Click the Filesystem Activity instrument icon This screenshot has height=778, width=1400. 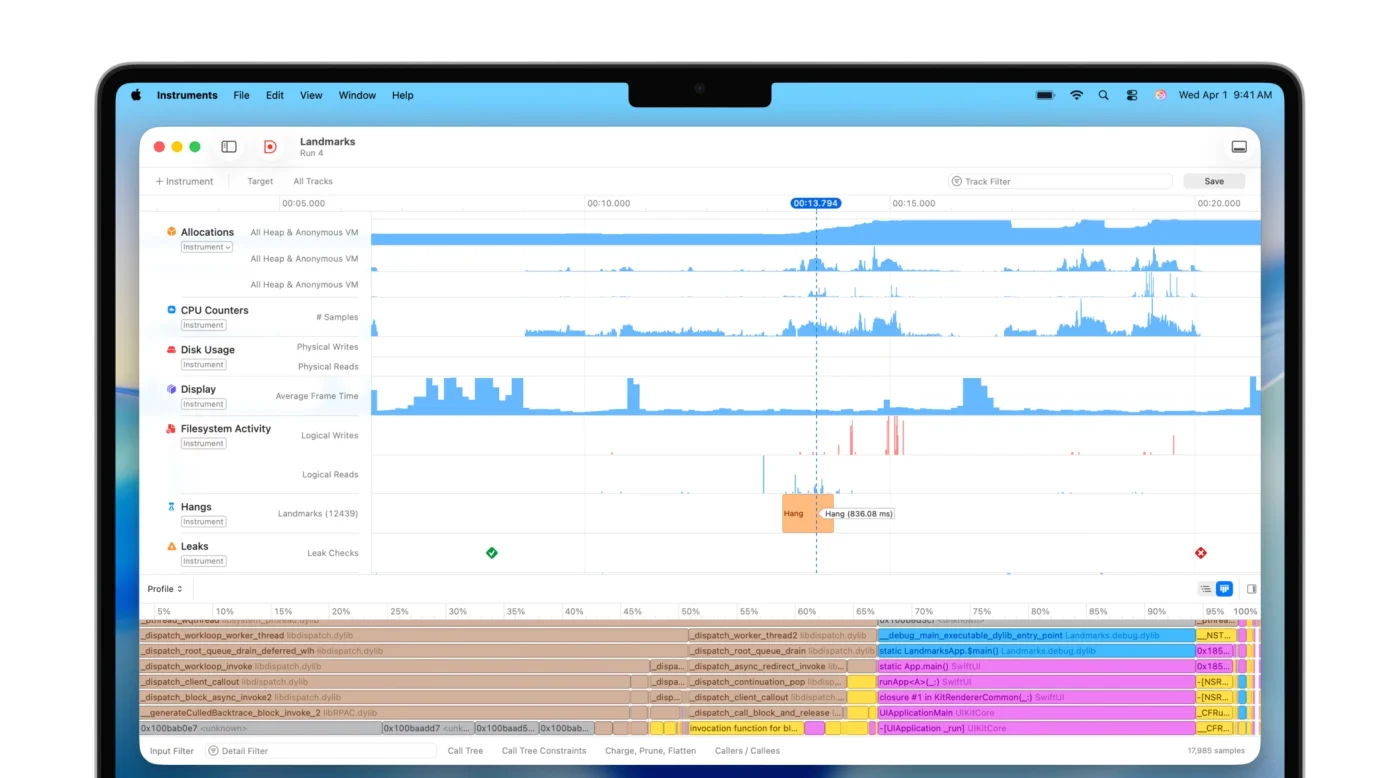point(171,428)
